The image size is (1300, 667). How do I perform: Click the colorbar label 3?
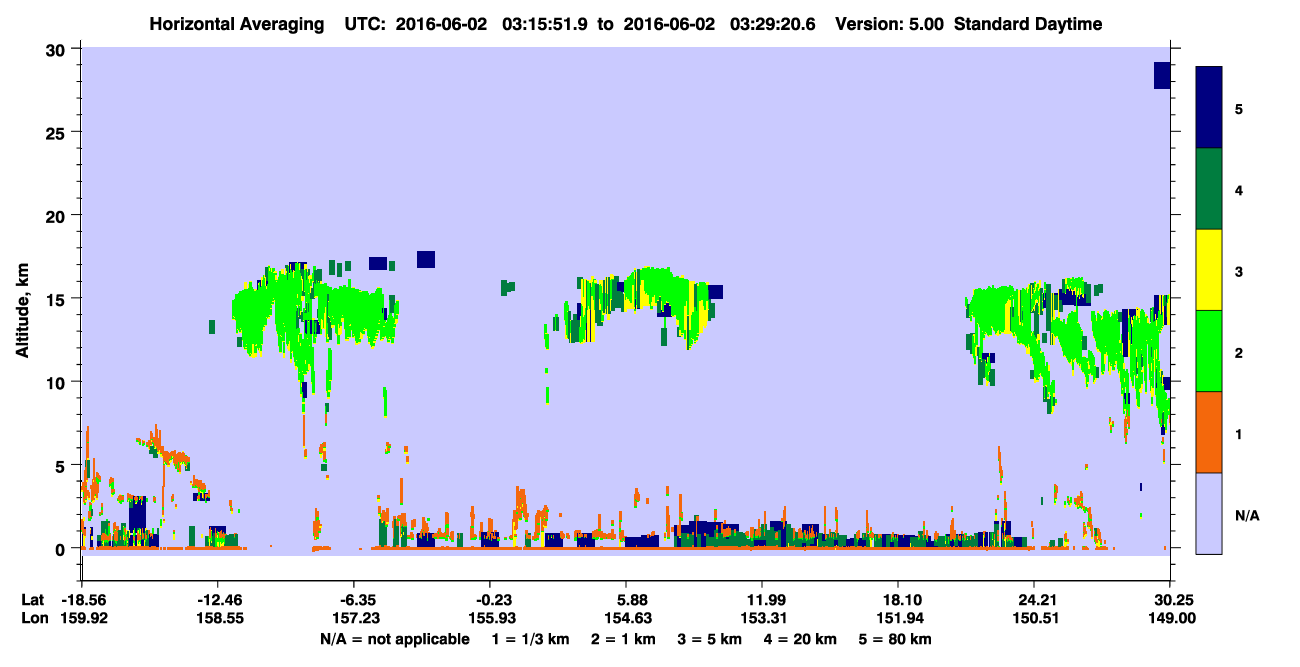coord(1239,270)
